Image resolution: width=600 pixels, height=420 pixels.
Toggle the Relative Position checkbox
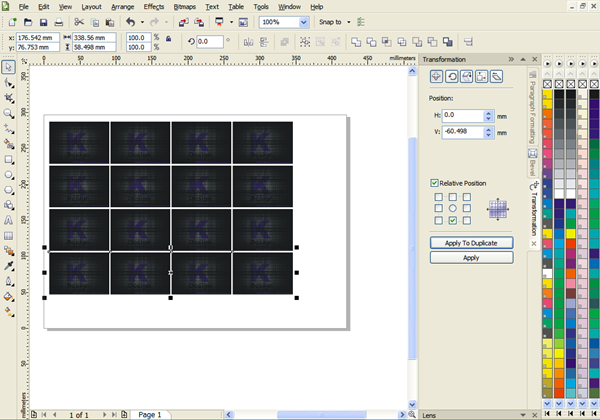tap(434, 183)
